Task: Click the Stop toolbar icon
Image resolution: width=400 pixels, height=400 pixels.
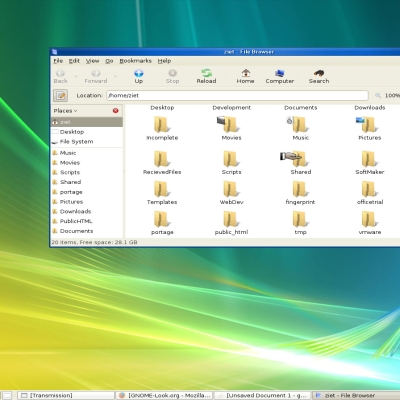Action: (x=172, y=76)
